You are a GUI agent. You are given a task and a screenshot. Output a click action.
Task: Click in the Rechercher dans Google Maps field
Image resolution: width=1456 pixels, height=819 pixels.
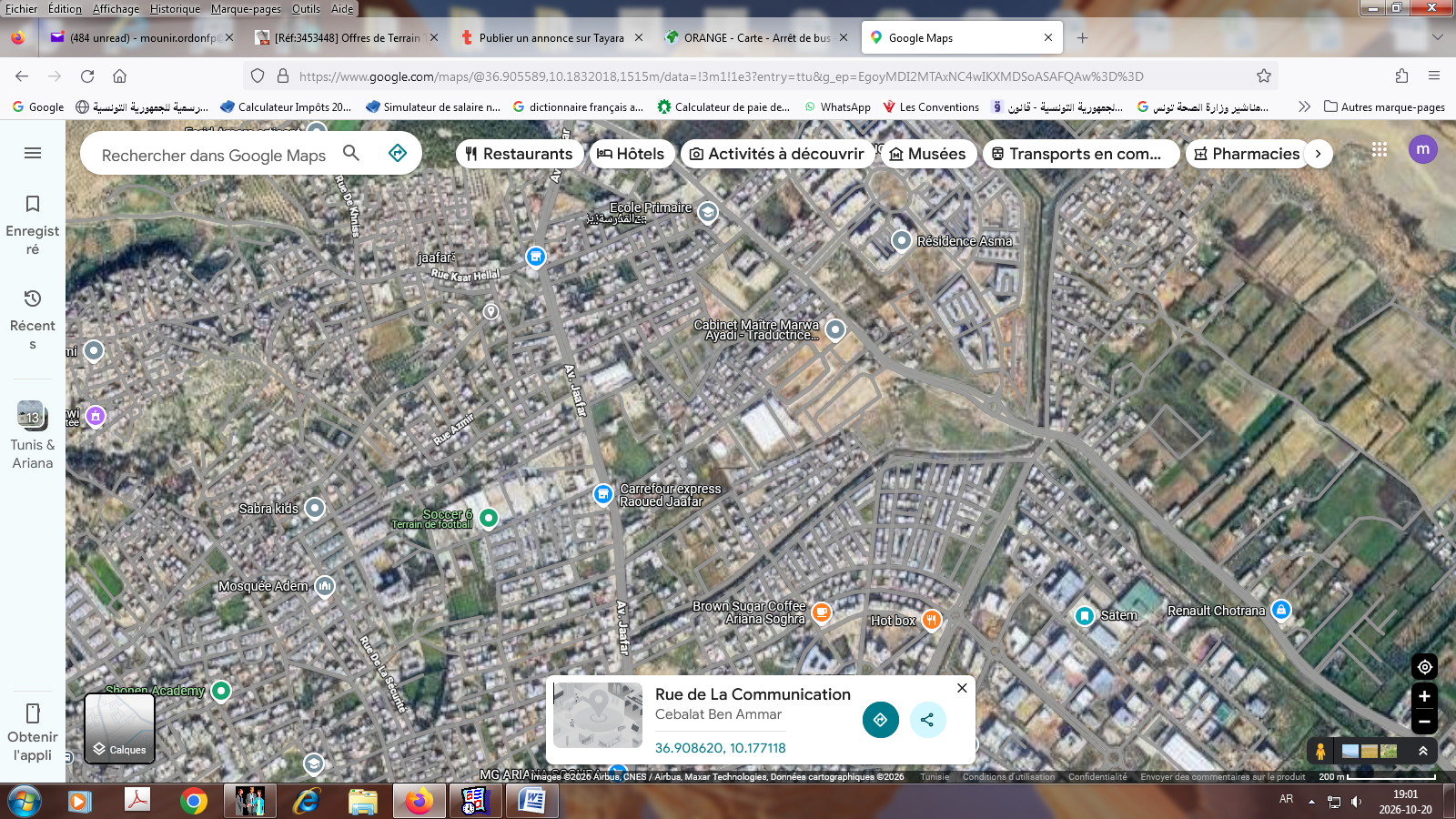click(x=214, y=155)
